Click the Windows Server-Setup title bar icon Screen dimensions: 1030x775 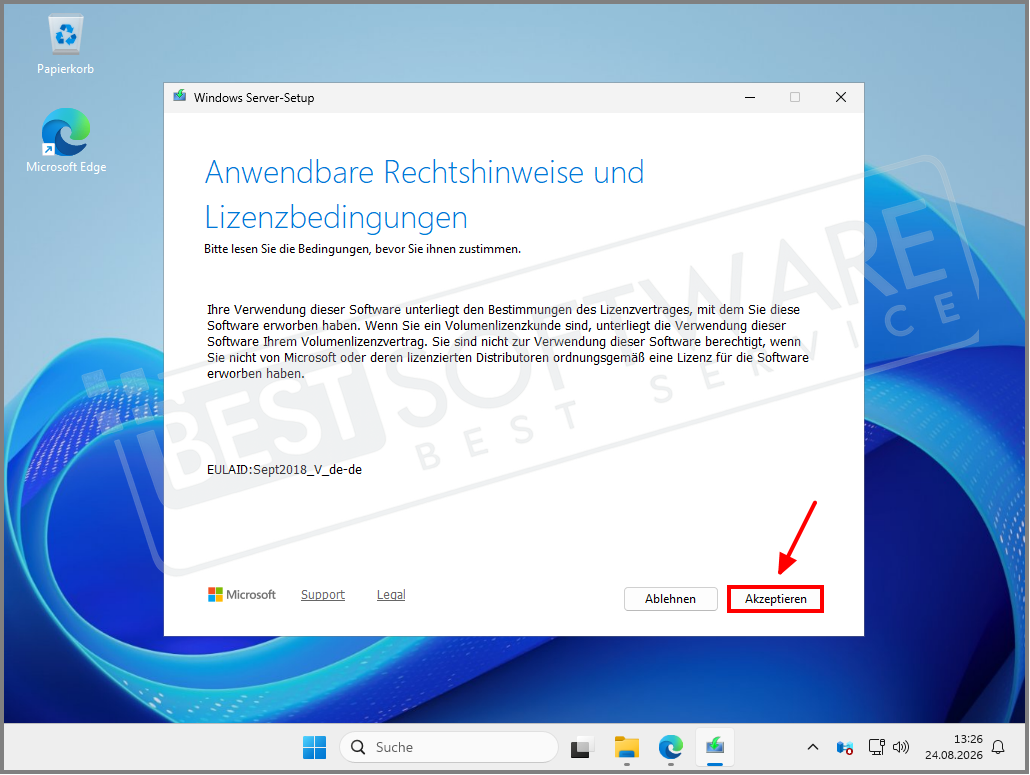point(179,97)
